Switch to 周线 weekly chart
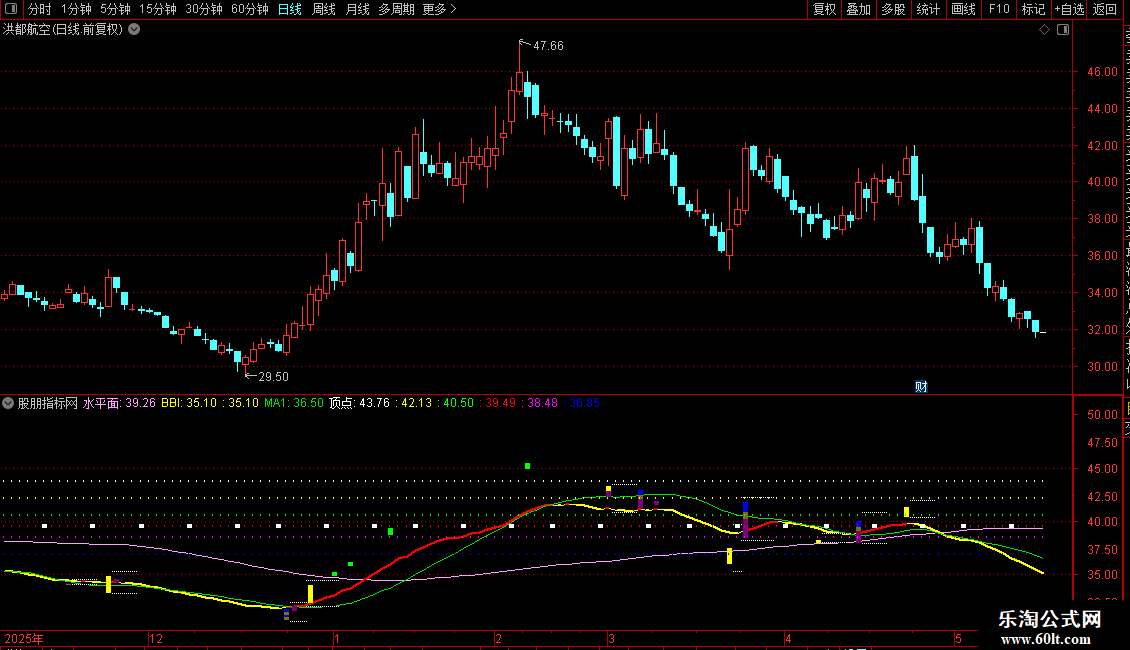Viewport: 1130px width, 650px height. 324,9
